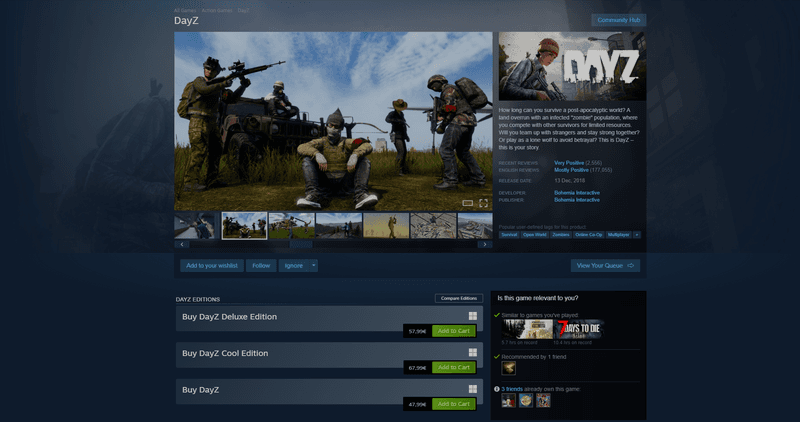Select the Survival tag

509,235
